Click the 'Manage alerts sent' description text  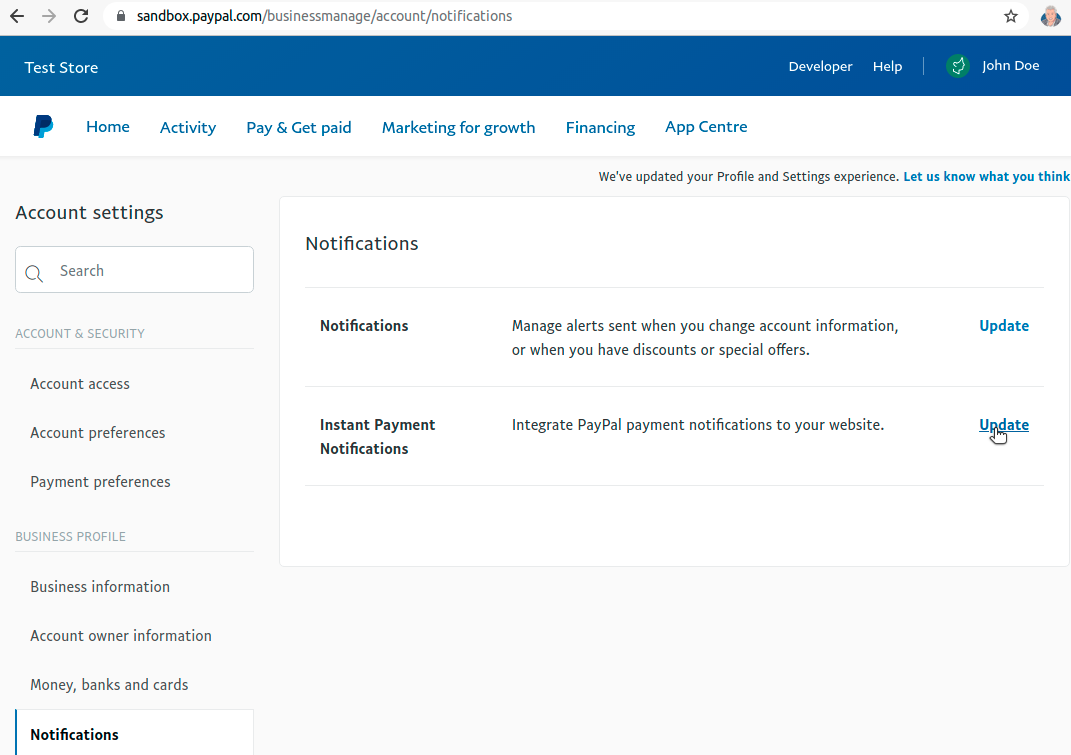[x=705, y=338]
